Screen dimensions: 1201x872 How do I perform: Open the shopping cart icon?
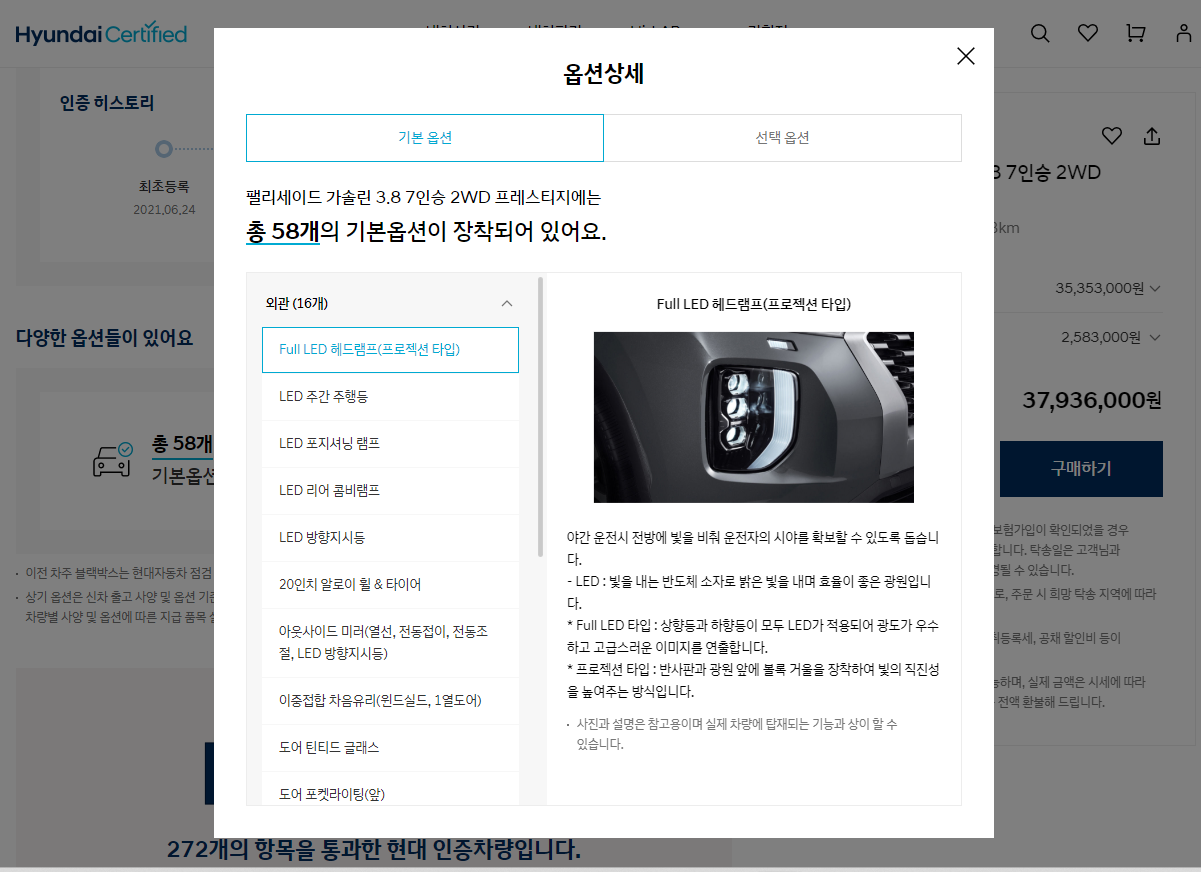(x=1135, y=33)
